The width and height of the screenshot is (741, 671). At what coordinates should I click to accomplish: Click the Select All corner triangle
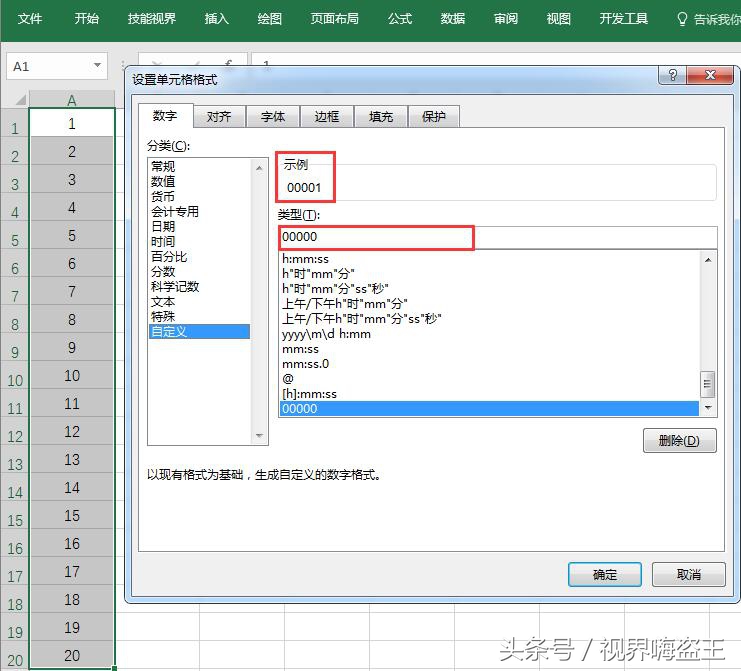coord(20,100)
